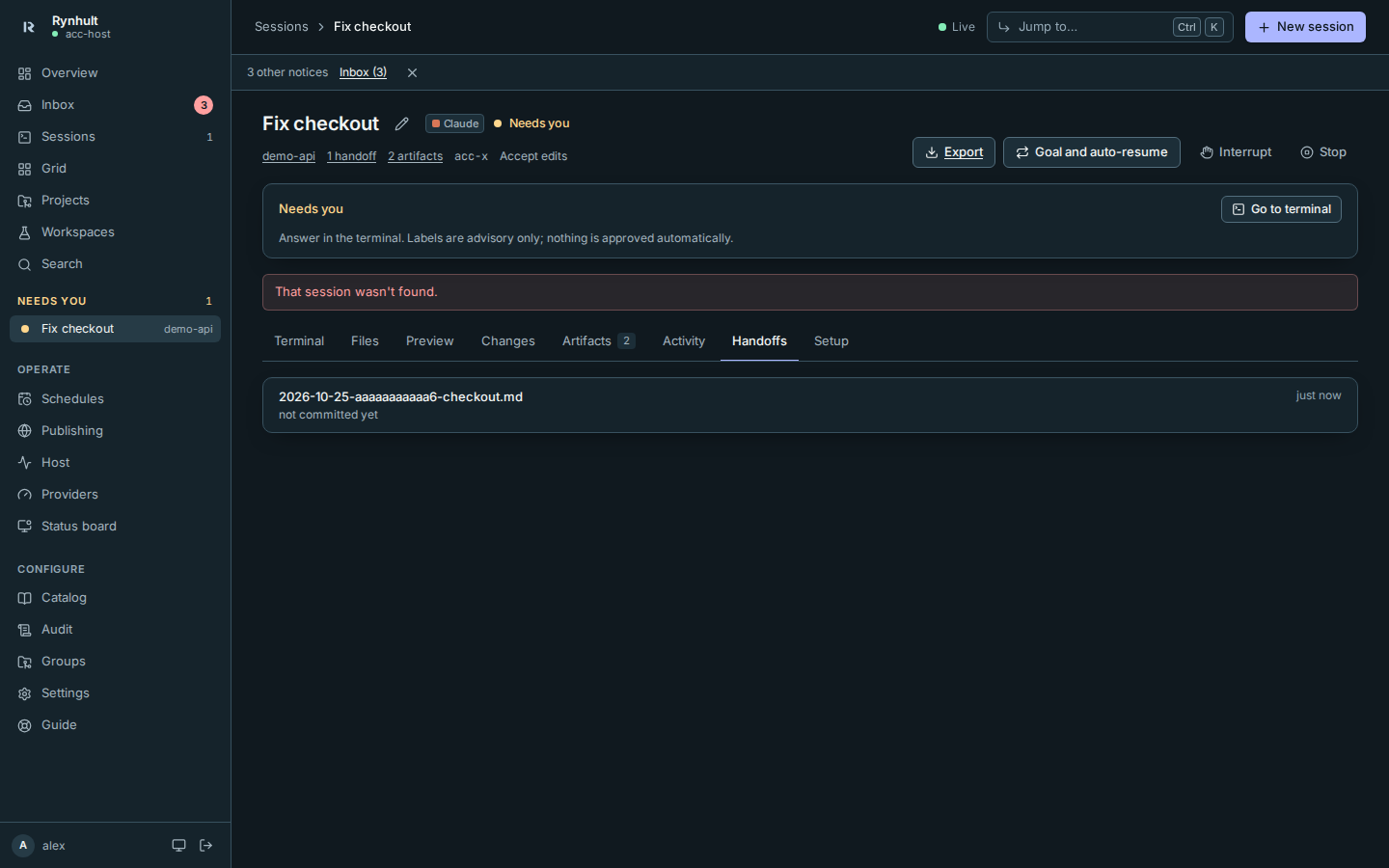This screenshot has height=868, width=1389.
Task: Switch to the Preview tab
Action: (429, 341)
